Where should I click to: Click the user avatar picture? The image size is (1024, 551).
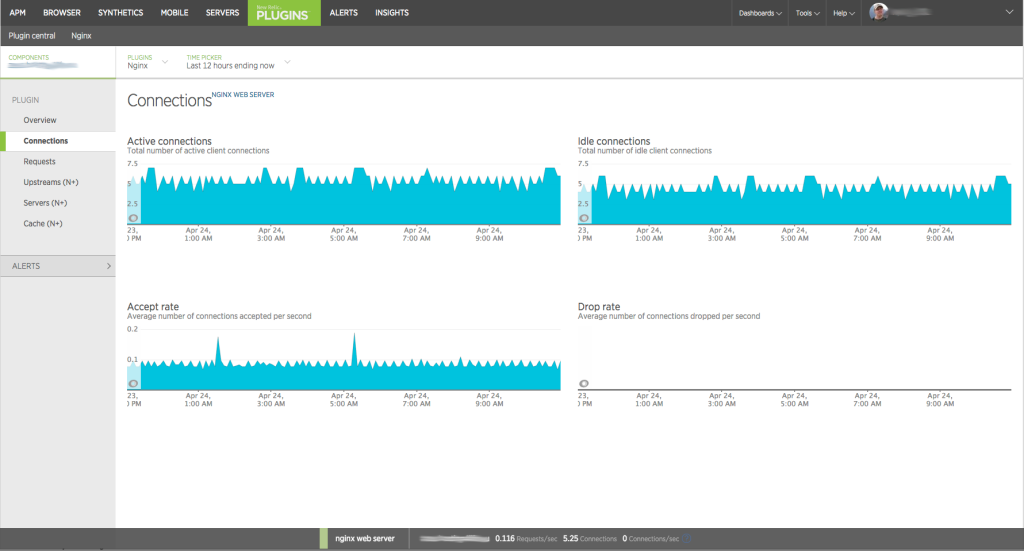tap(878, 12)
